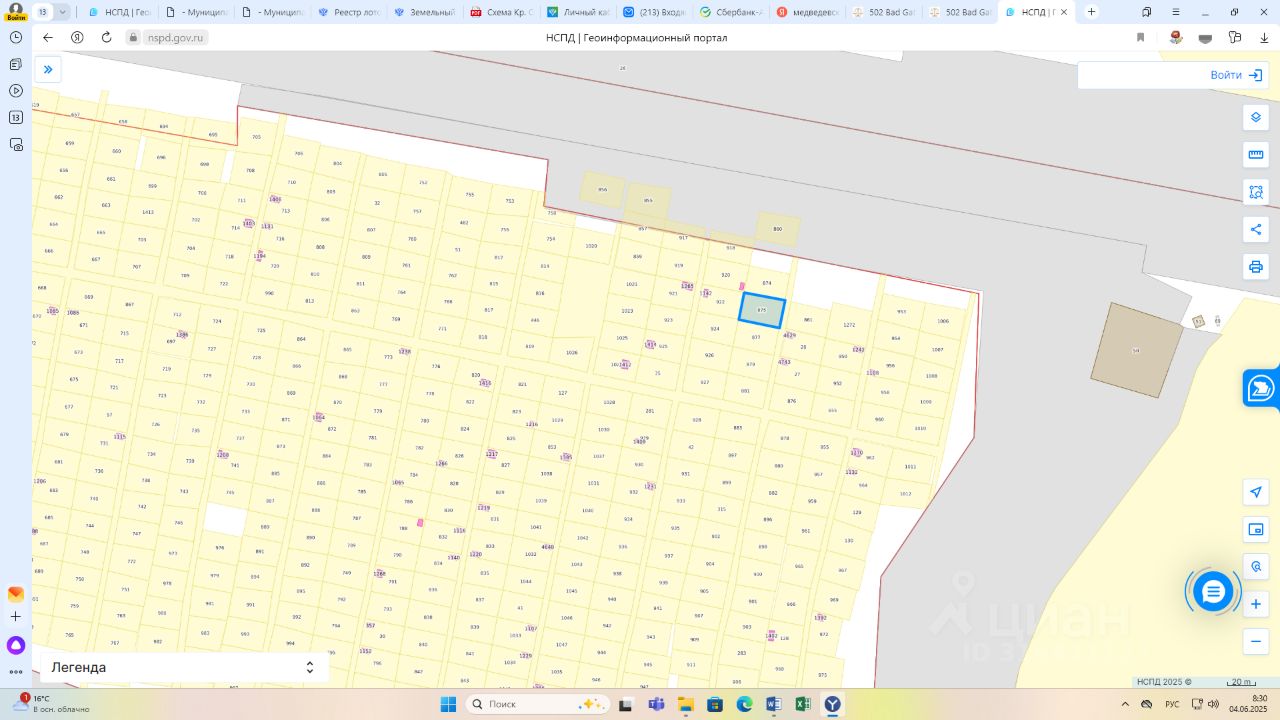The width and height of the screenshot is (1280, 720).
Task: Open Microsoft Teams from taskbar
Action: 656,704
